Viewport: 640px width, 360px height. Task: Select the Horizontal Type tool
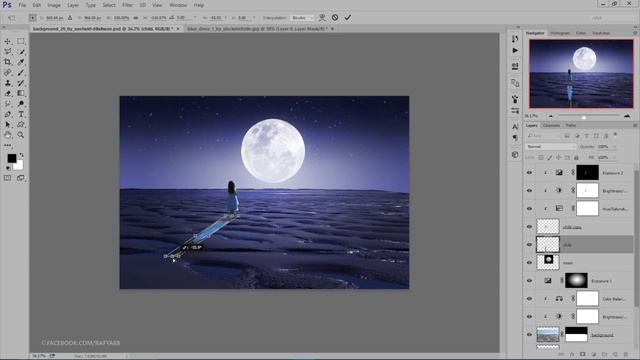[x=21, y=114]
